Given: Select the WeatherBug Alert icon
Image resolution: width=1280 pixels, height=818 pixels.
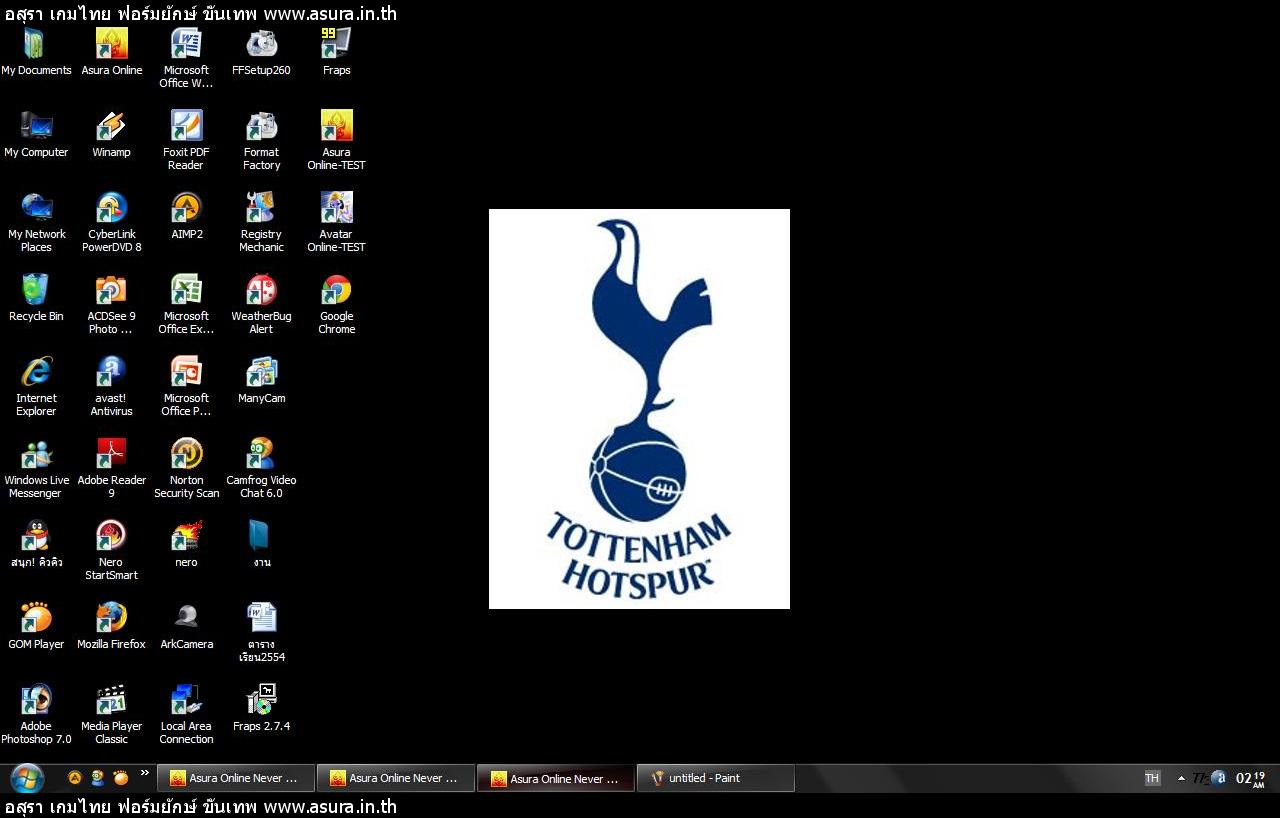Looking at the screenshot, I should pos(261,304).
